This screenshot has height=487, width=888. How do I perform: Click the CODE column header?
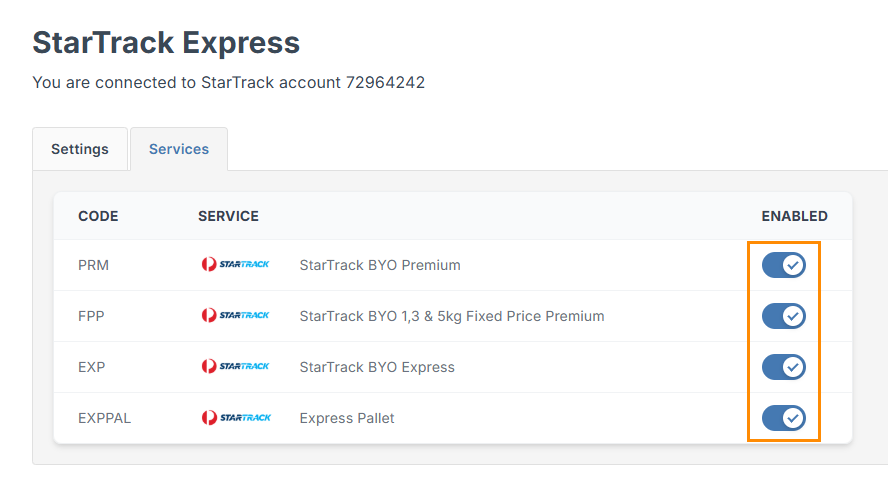98,216
